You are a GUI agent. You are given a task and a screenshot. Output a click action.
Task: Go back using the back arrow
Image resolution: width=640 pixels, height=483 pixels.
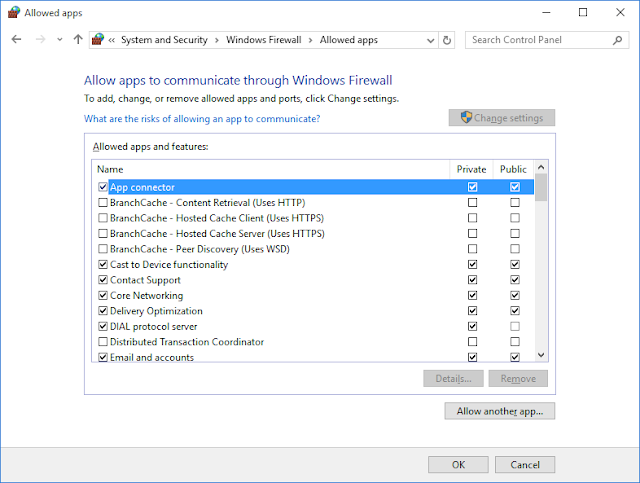16,40
